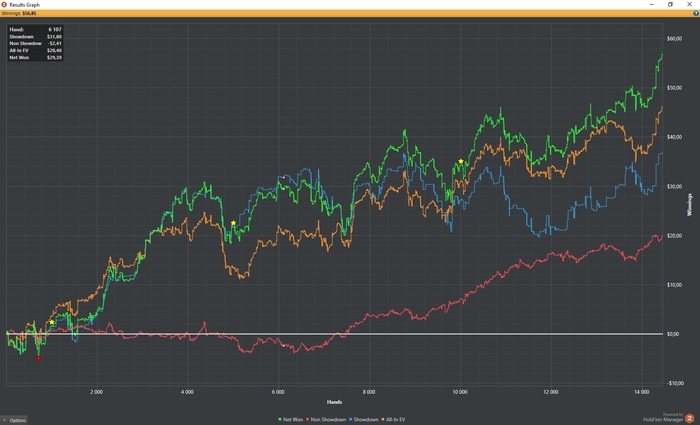
Task: Click the Results Graph app icon in title bar
Action: click(x=4, y=4)
